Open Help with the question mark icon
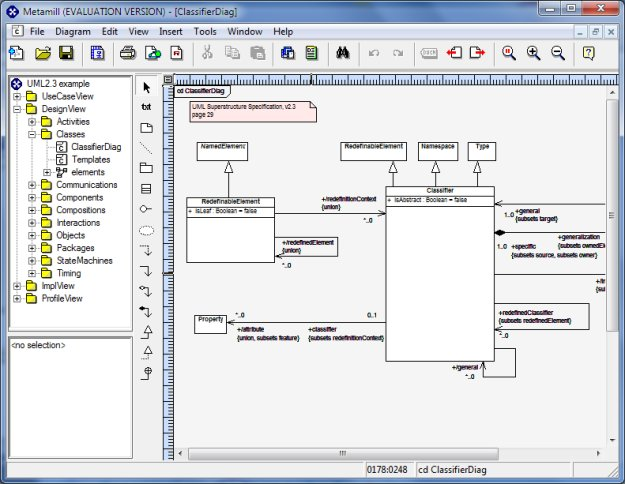 tap(588, 53)
